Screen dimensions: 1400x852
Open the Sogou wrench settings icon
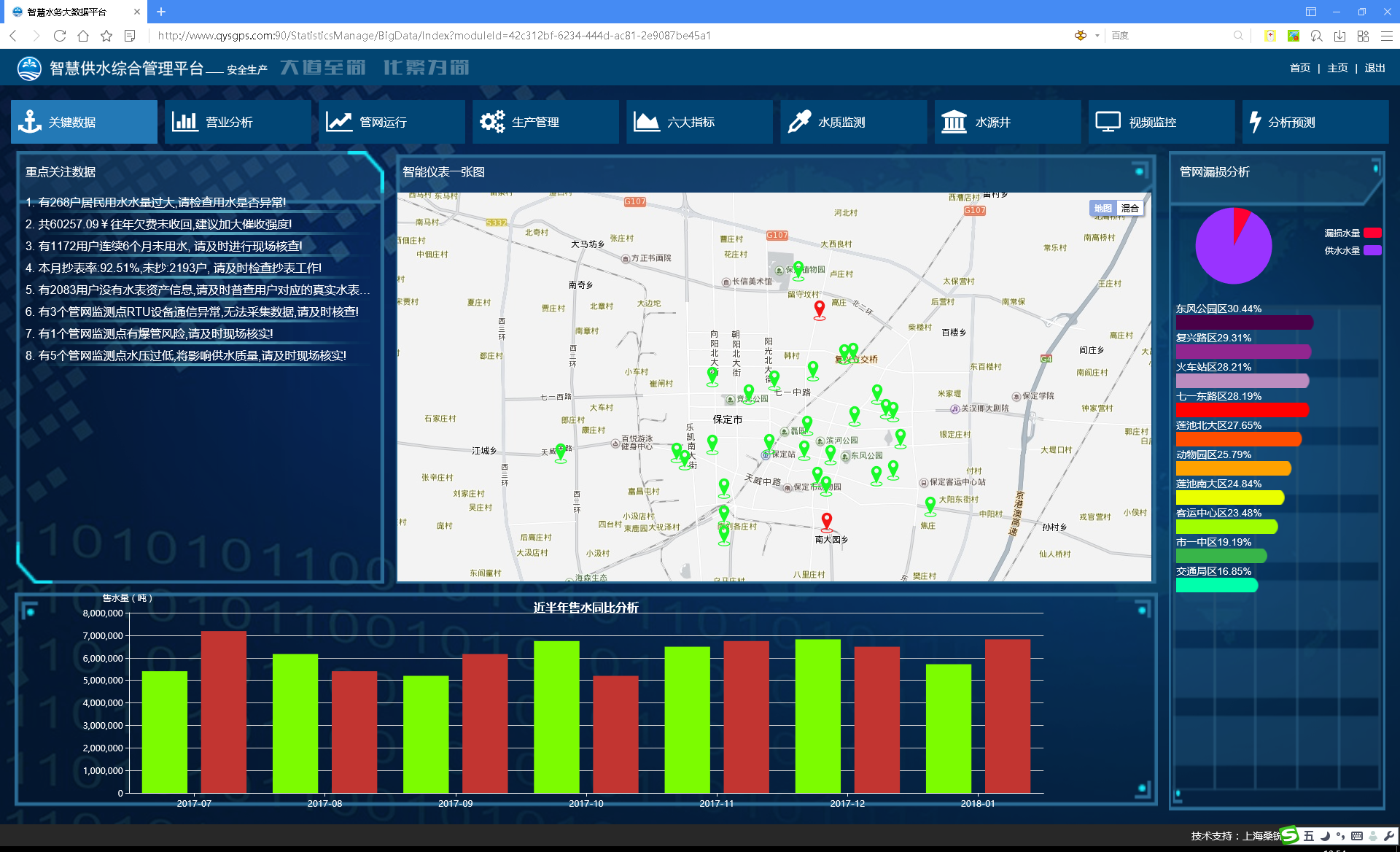(1388, 836)
